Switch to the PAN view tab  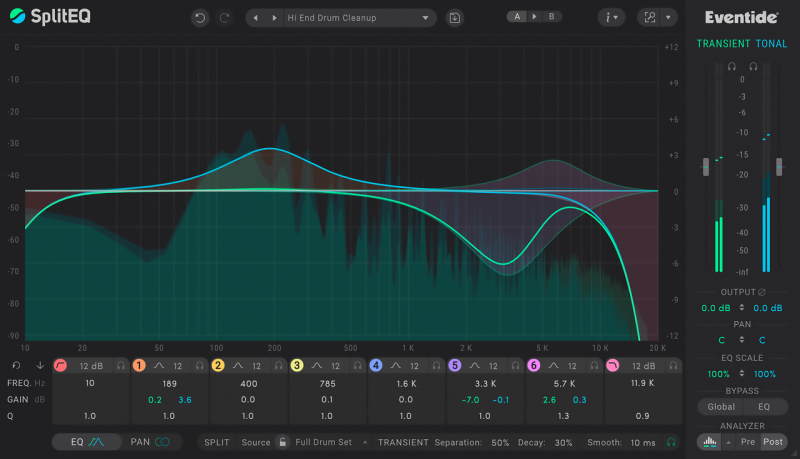[150, 441]
